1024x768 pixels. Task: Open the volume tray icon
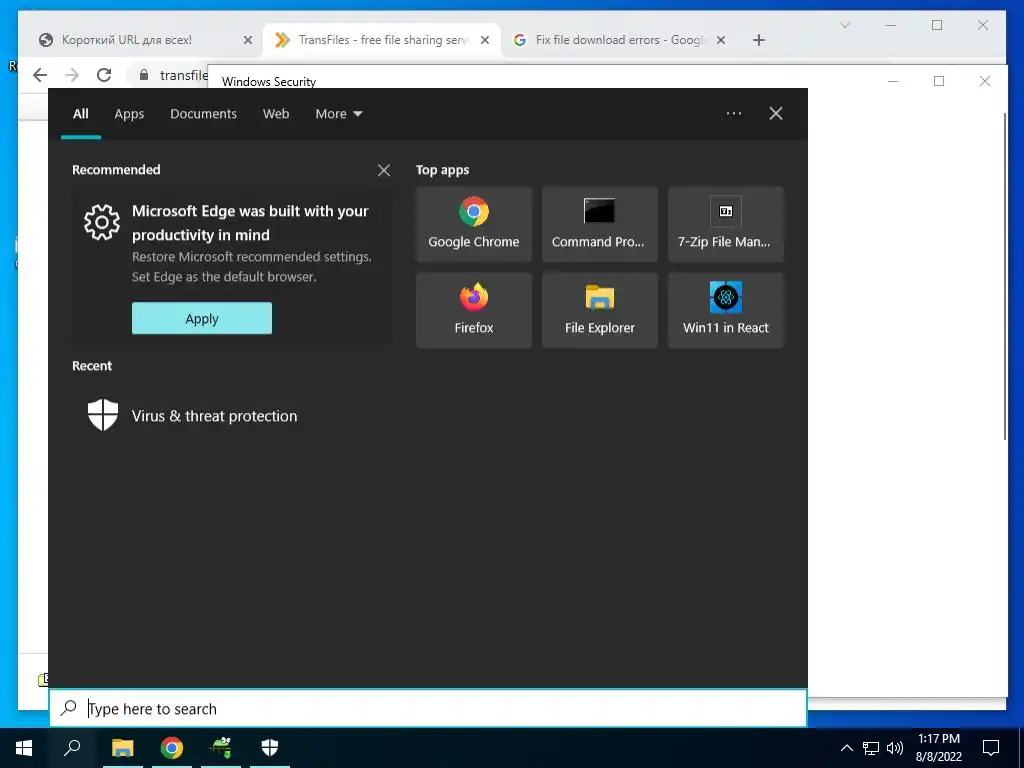(895, 748)
